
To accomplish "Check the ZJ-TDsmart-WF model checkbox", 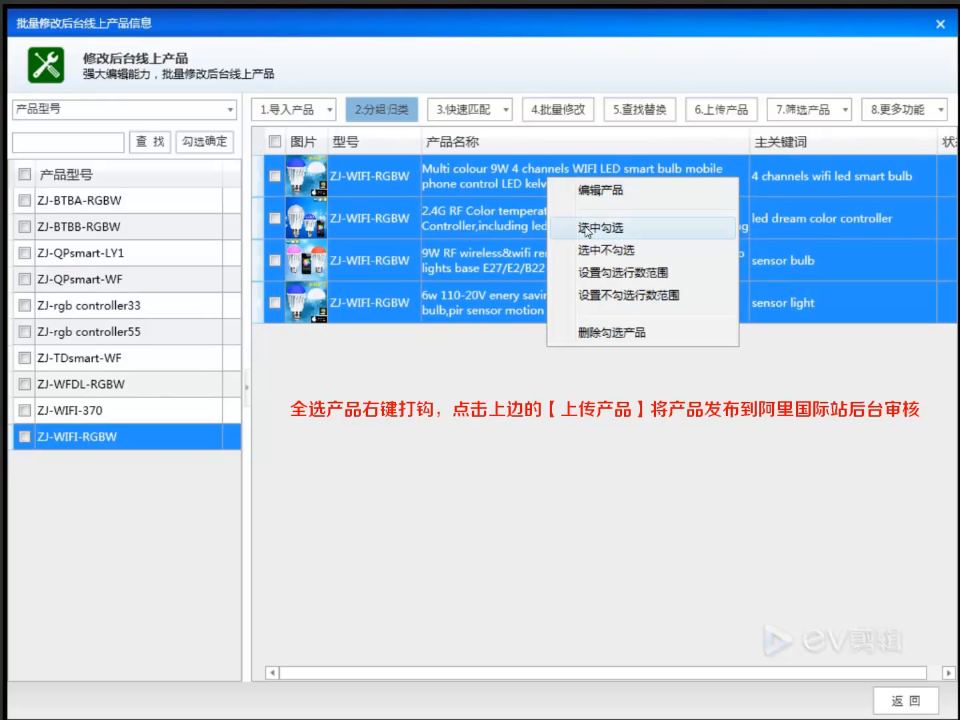I will pos(24,358).
